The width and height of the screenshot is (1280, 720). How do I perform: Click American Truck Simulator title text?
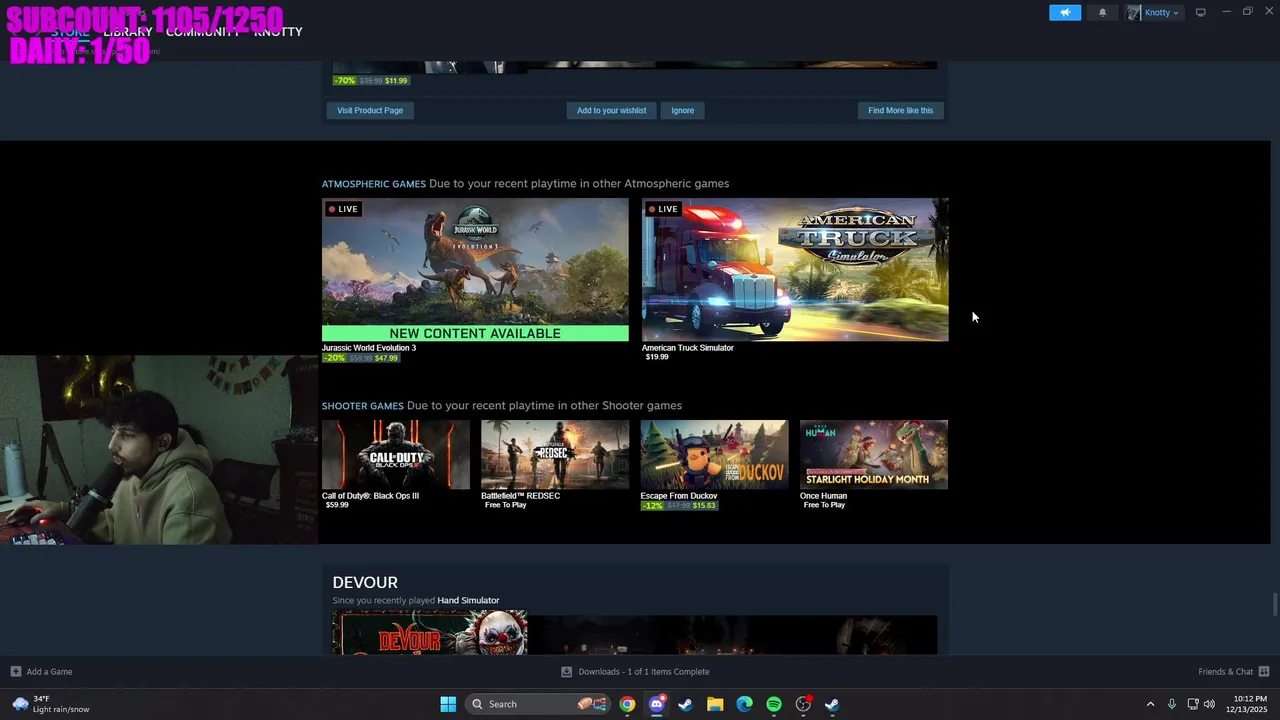click(x=688, y=348)
